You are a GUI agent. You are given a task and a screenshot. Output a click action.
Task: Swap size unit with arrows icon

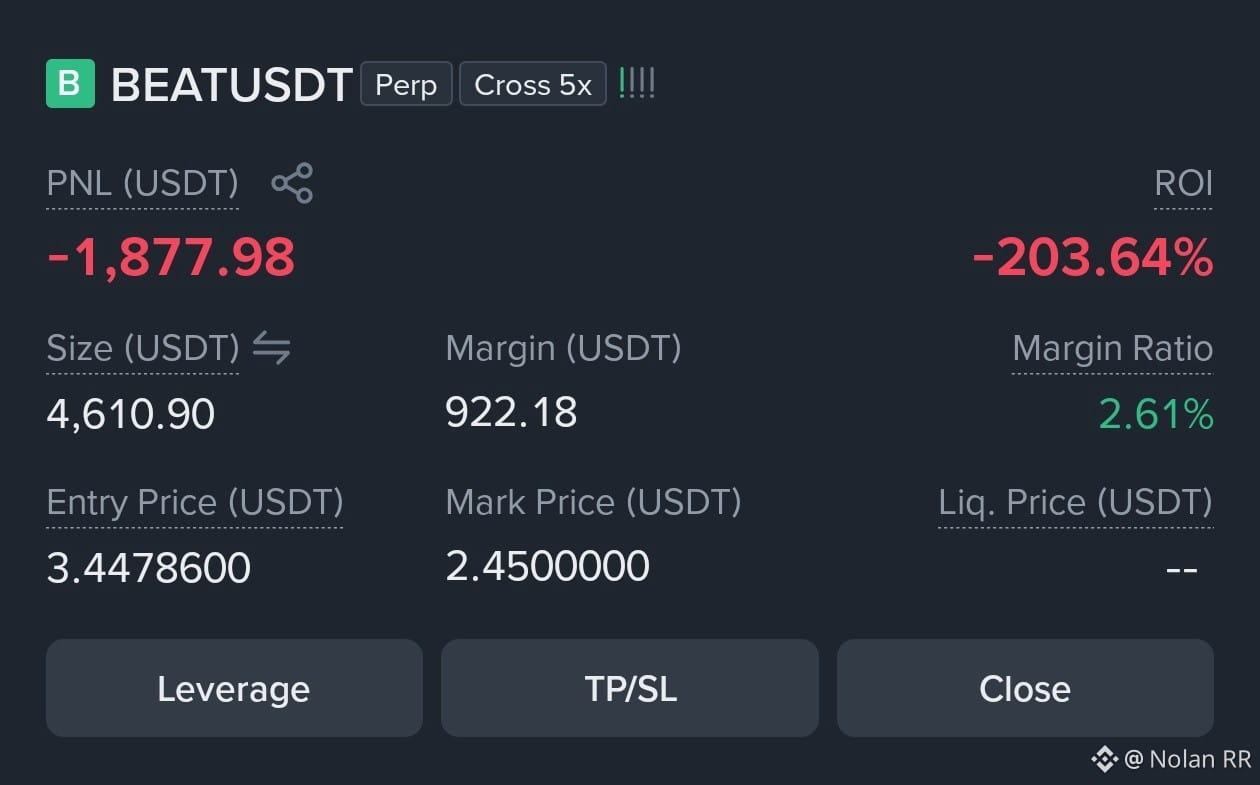point(271,348)
